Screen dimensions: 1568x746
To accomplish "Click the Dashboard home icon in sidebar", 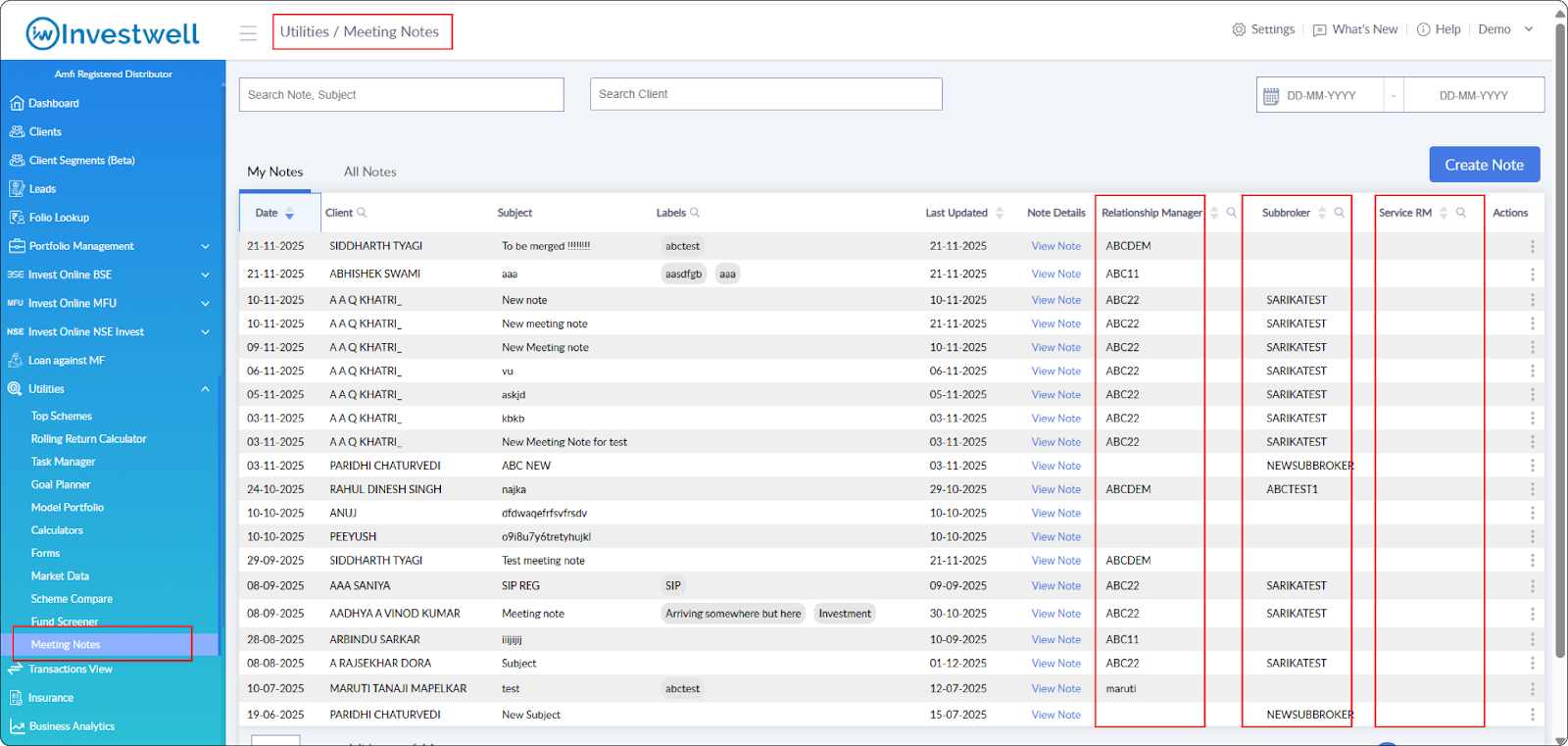I will 17,103.
